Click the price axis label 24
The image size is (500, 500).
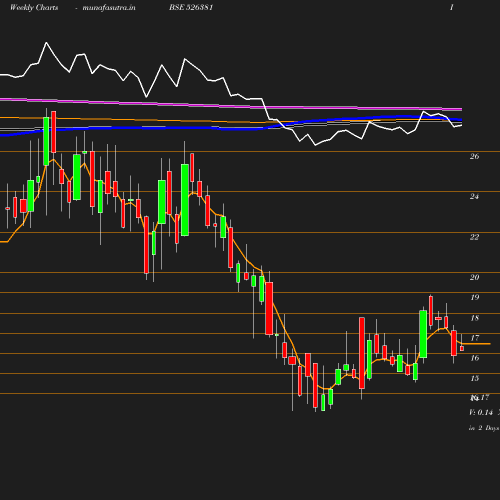point(474,196)
